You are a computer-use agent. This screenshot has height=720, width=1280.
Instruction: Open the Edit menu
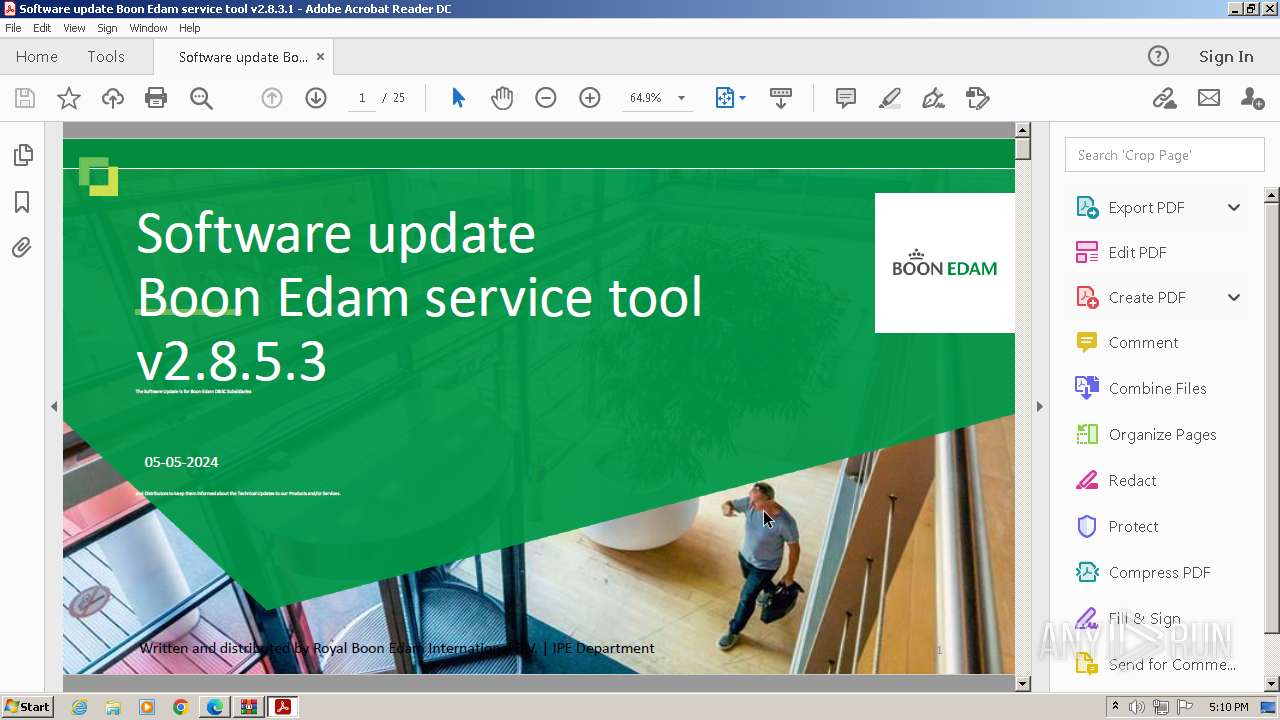click(42, 28)
